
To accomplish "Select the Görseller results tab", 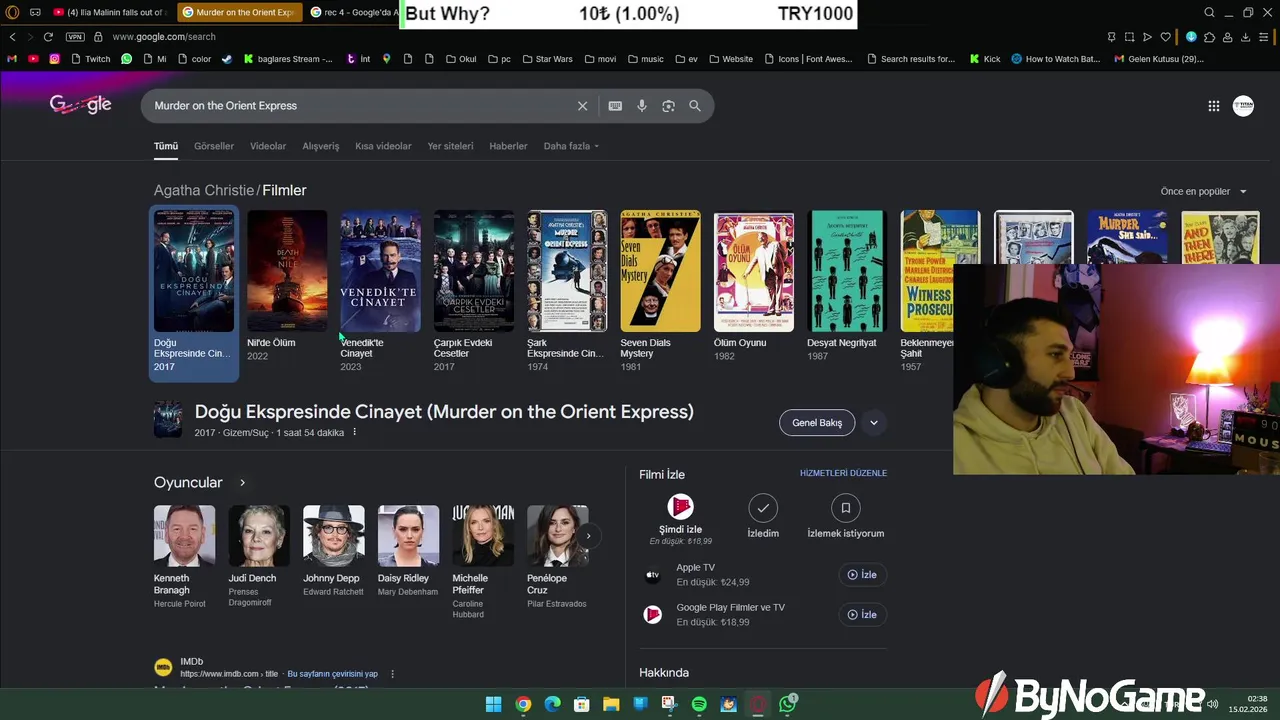I will point(214,146).
